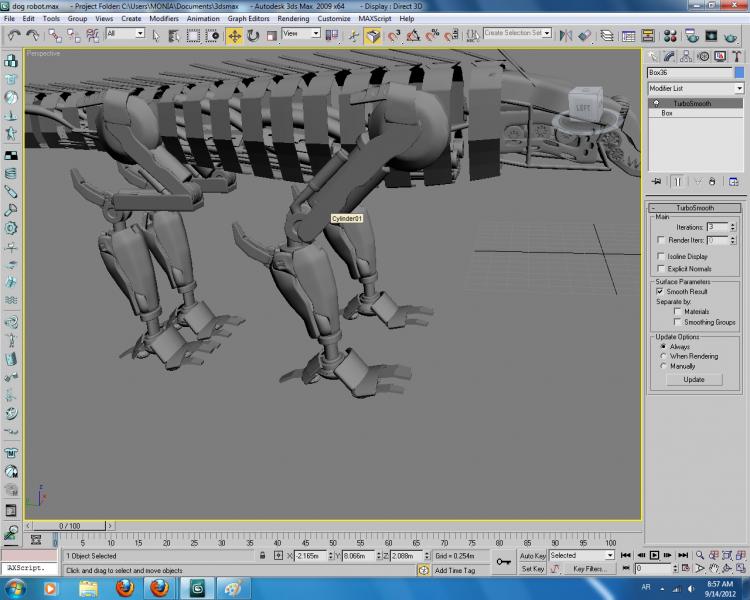Click the Update button
Viewport: 750px width, 600px height.
pyautogui.click(x=694, y=379)
